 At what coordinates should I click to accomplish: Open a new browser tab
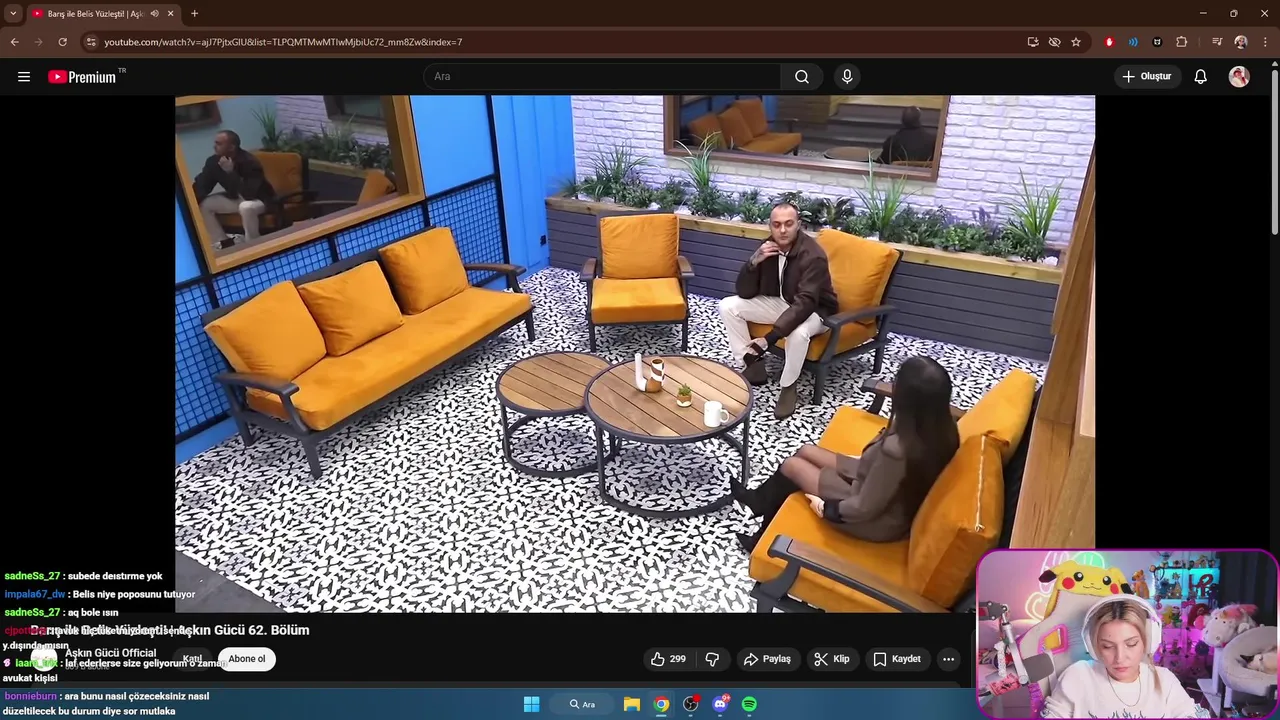[194, 14]
